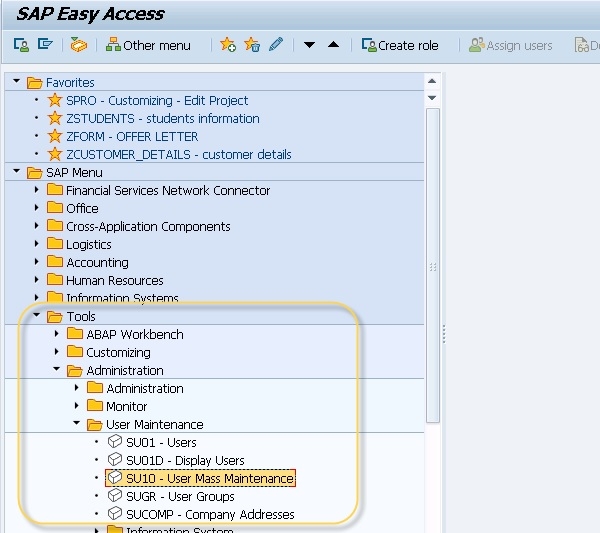Image resolution: width=600 pixels, height=533 pixels.
Task: Open the SAP Business Workplace icon
Action: tap(78, 45)
